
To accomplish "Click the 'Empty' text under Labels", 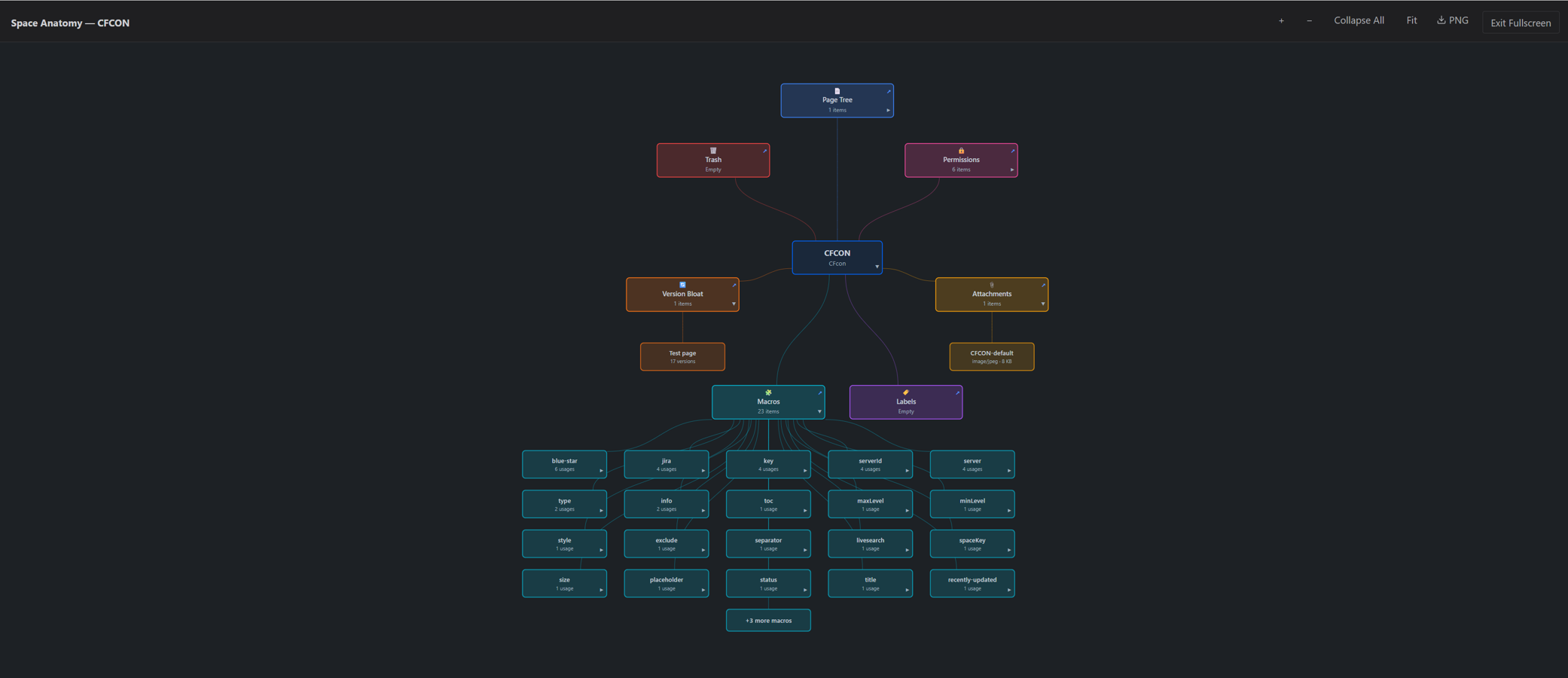I will [x=906, y=411].
